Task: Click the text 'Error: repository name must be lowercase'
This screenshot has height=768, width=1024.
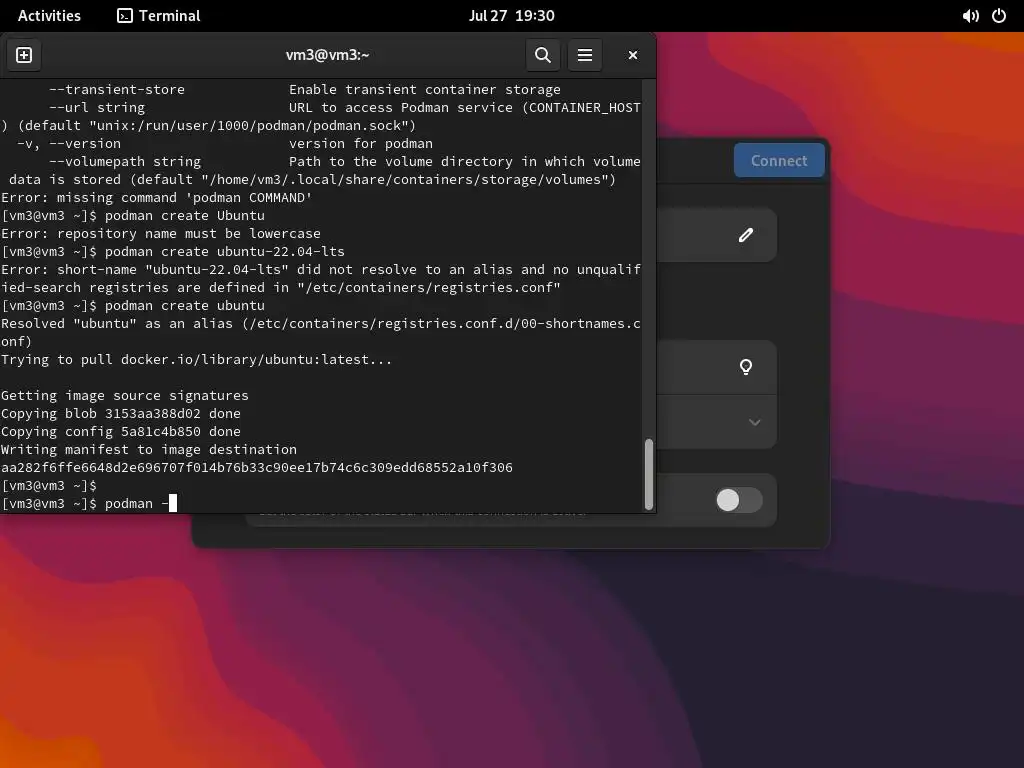Action: coord(161,233)
